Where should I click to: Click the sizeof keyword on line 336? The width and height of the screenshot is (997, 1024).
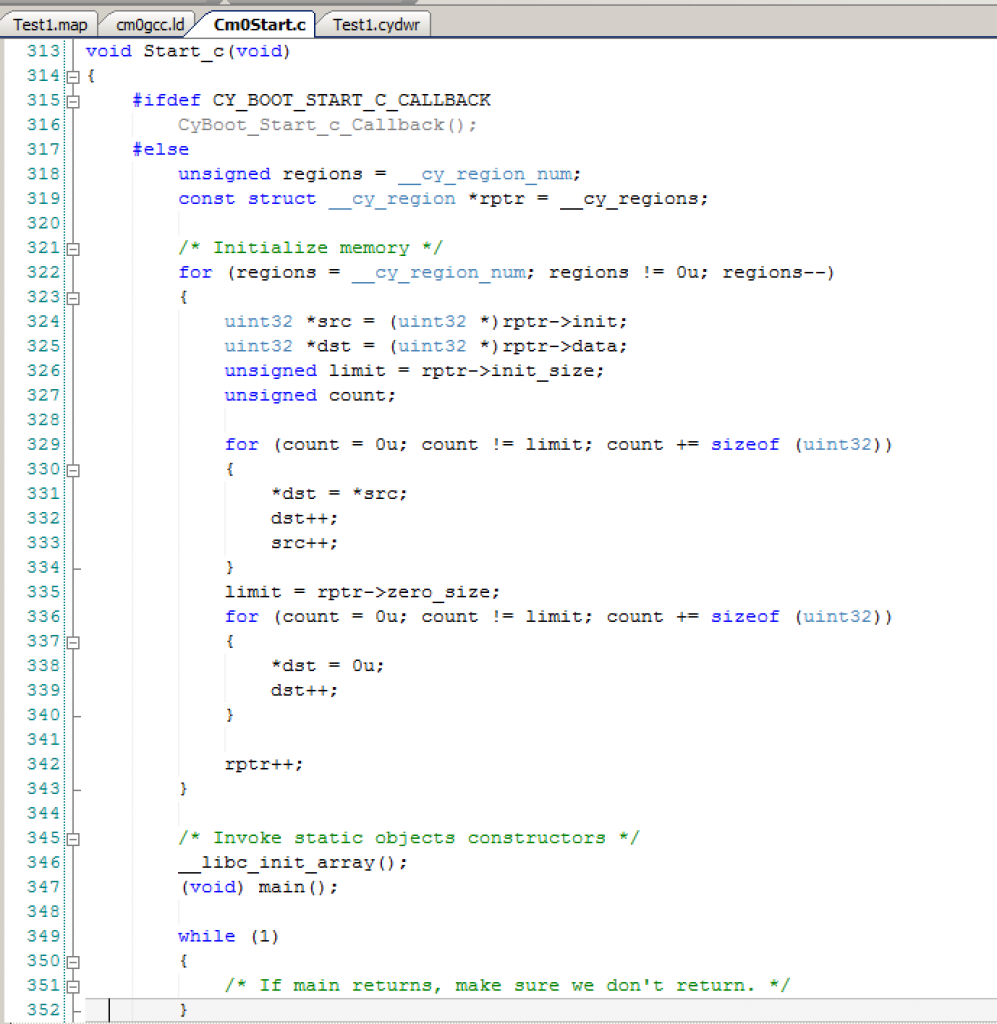tap(745, 616)
